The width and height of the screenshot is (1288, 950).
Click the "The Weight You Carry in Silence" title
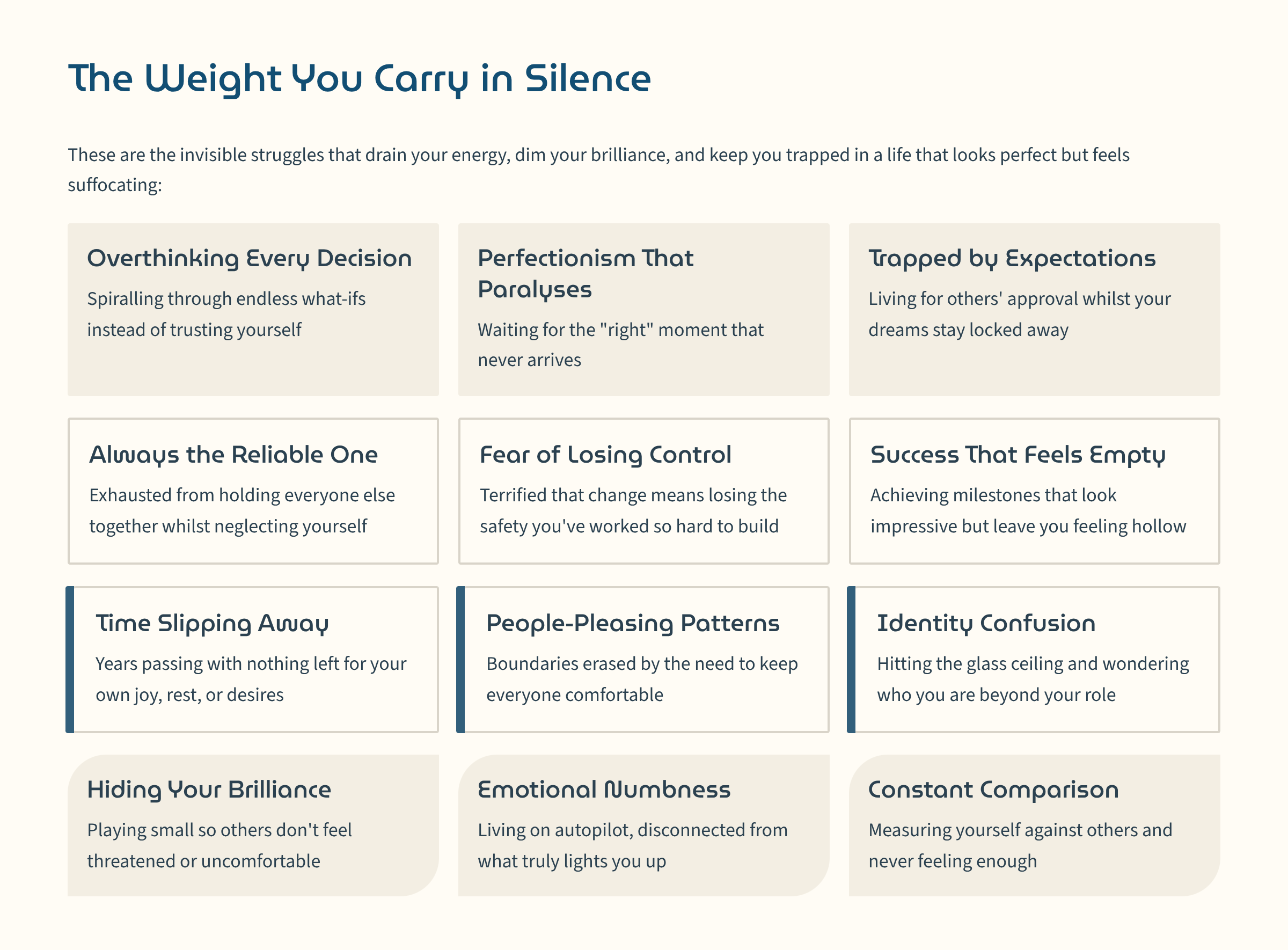click(360, 78)
